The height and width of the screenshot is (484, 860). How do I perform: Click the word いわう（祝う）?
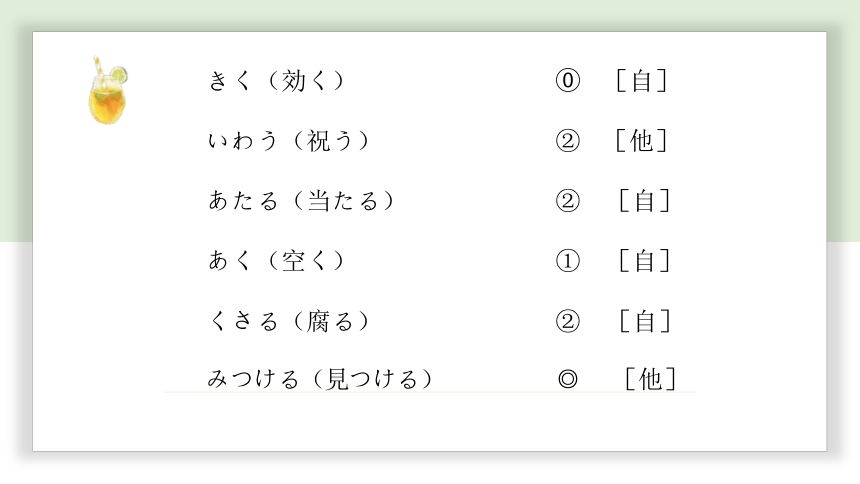tap(290, 141)
